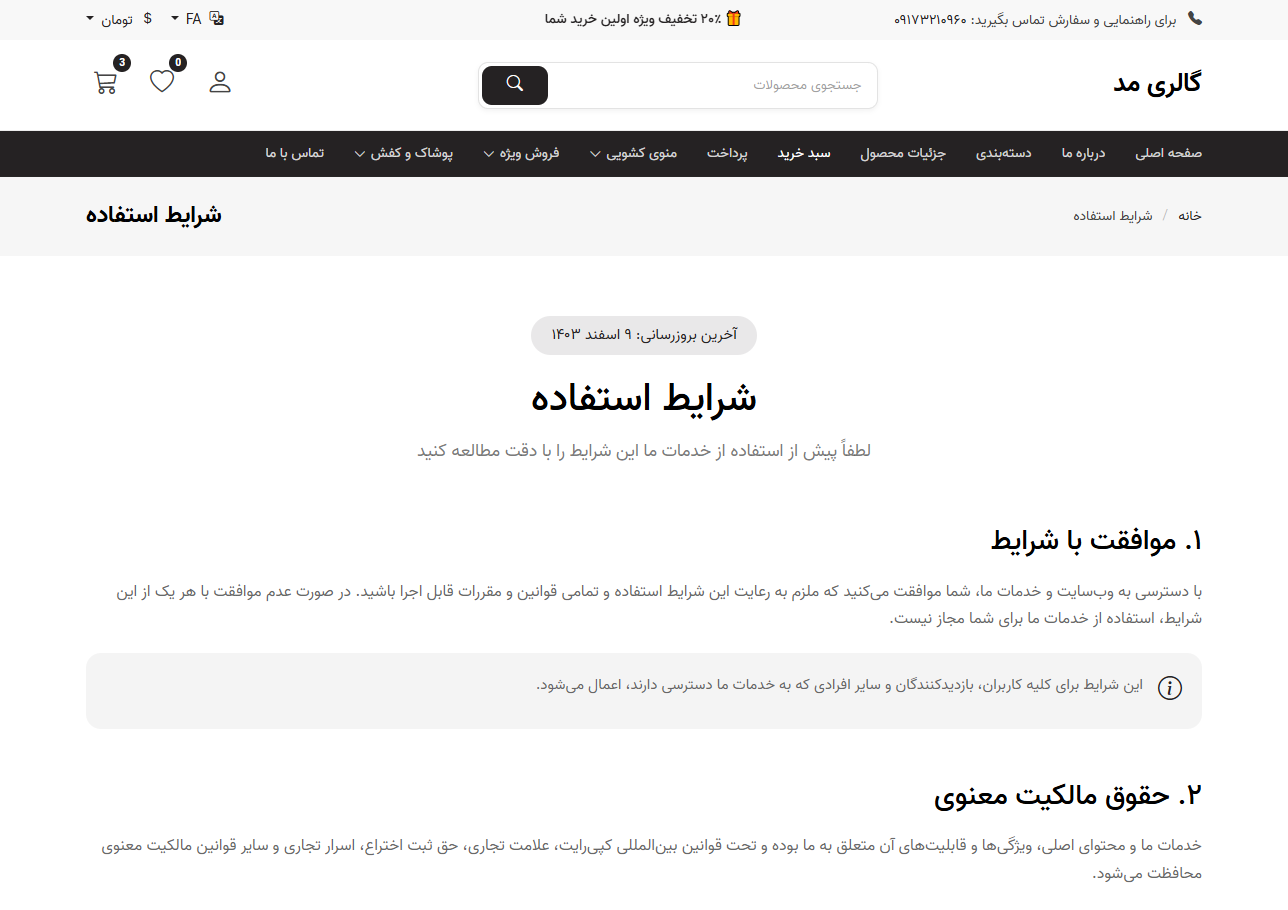This screenshot has height=910, width=1288.
Task: Click the info circle icon in the notice box
Action: (x=1169, y=688)
